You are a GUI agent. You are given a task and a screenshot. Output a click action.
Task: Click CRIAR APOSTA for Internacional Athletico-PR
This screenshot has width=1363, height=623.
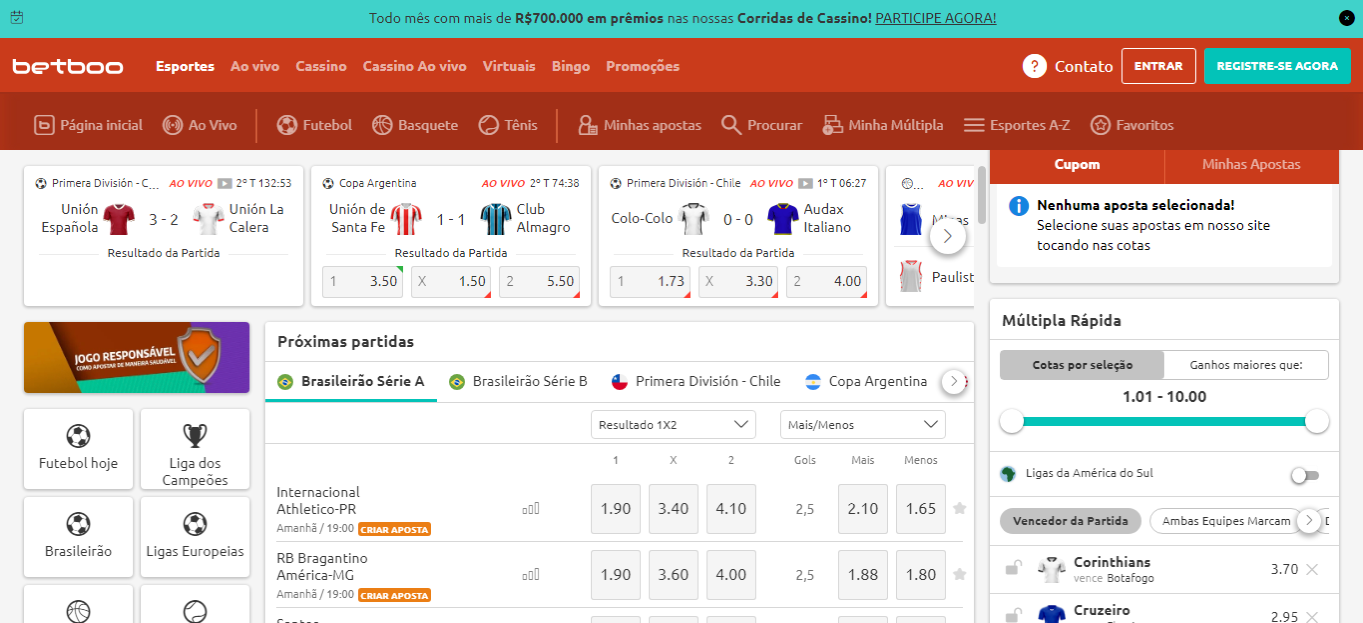395,529
